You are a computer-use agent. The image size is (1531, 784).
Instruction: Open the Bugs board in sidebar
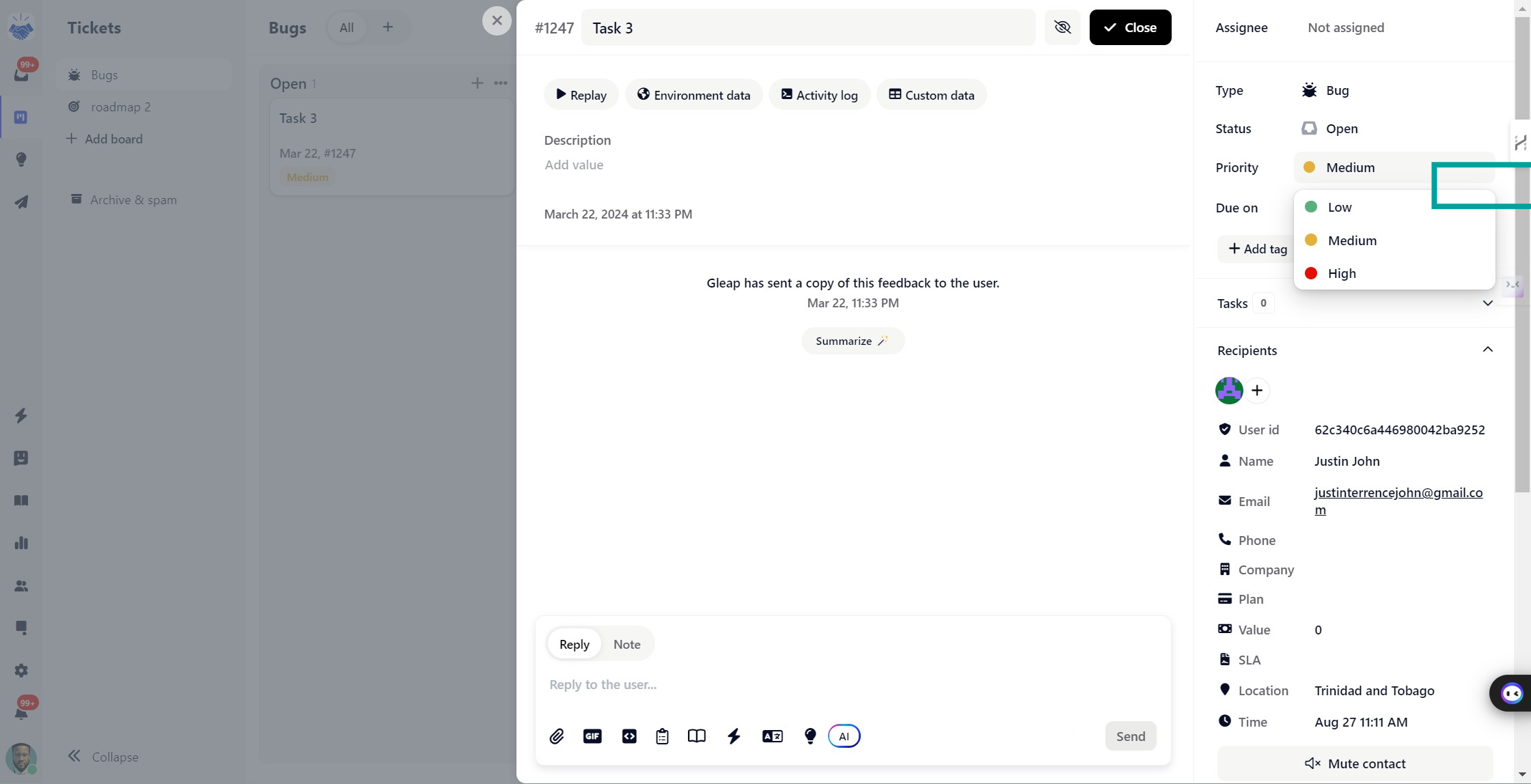point(144,74)
